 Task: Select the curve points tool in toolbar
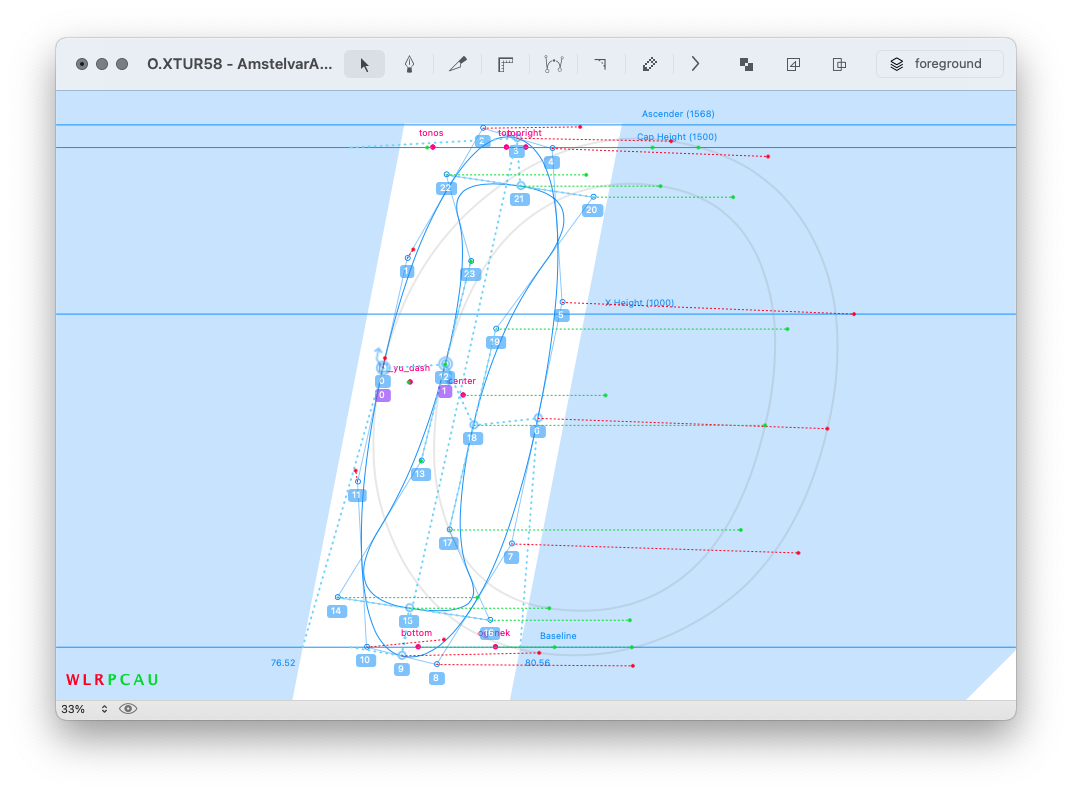[x=553, y=64]
